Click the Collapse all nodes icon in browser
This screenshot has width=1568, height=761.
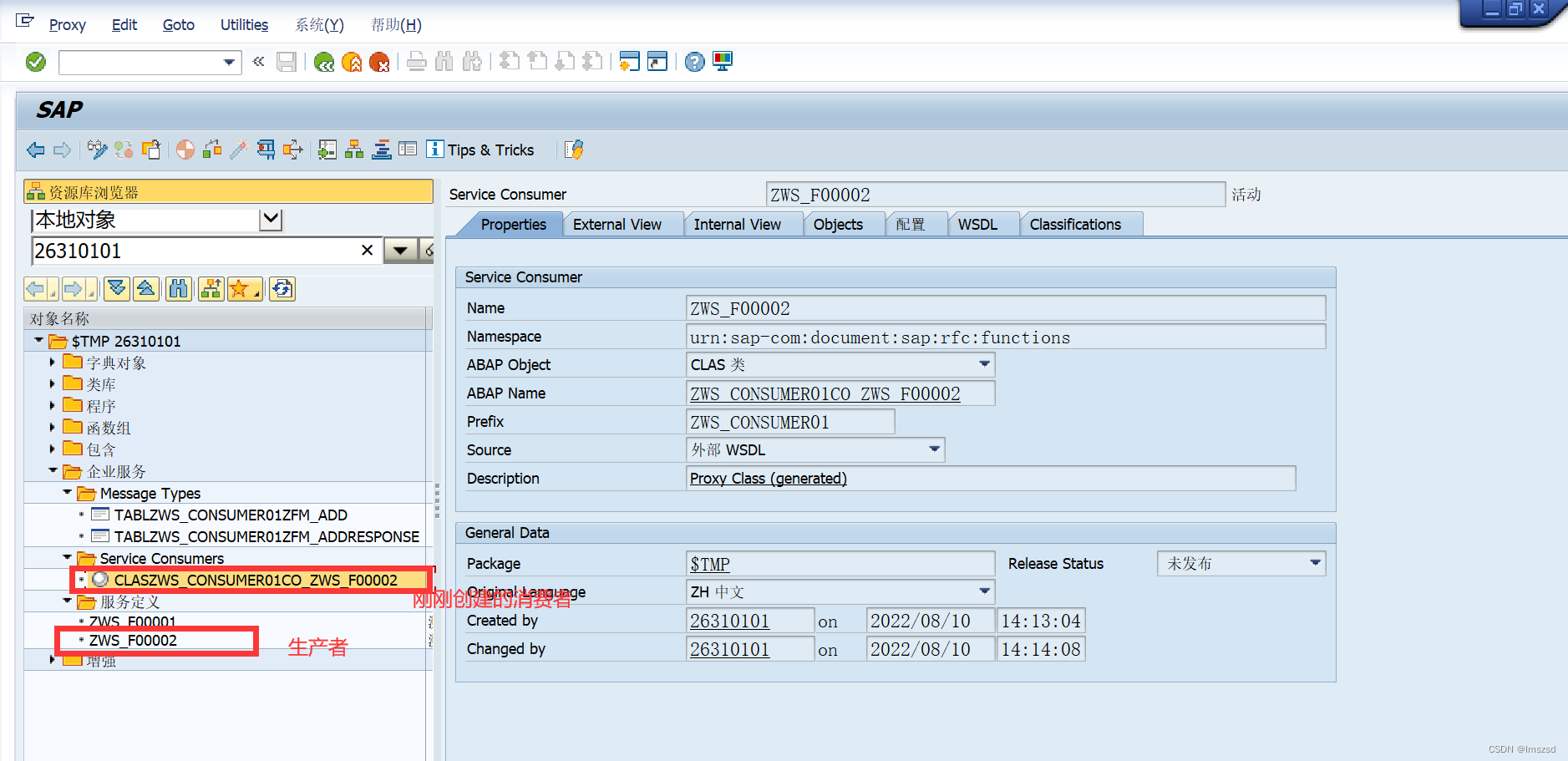pyautogui.click(x=146, y=289)
